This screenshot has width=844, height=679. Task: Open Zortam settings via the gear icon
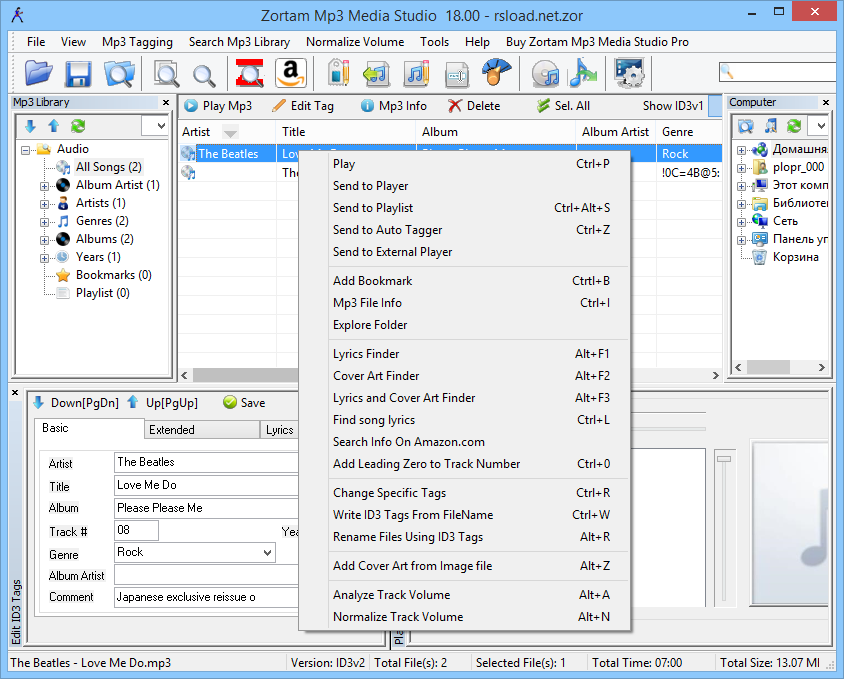point(627,73)
